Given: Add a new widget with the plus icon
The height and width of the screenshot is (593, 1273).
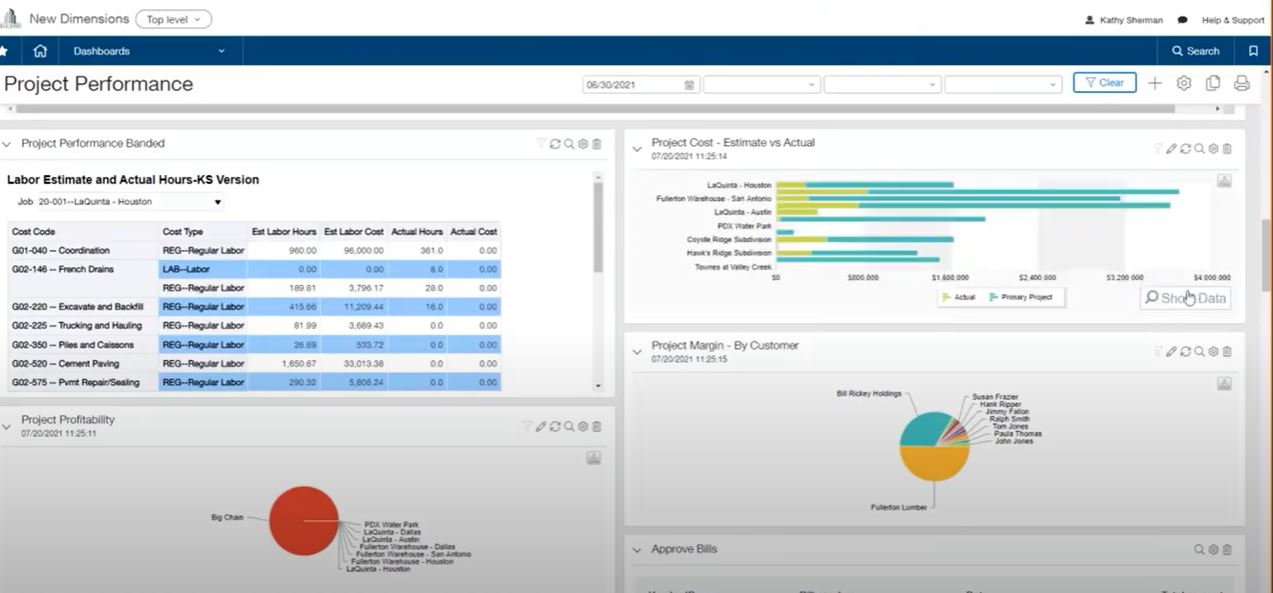Looking at the screenshot, I should click(x=1154, y=83).
